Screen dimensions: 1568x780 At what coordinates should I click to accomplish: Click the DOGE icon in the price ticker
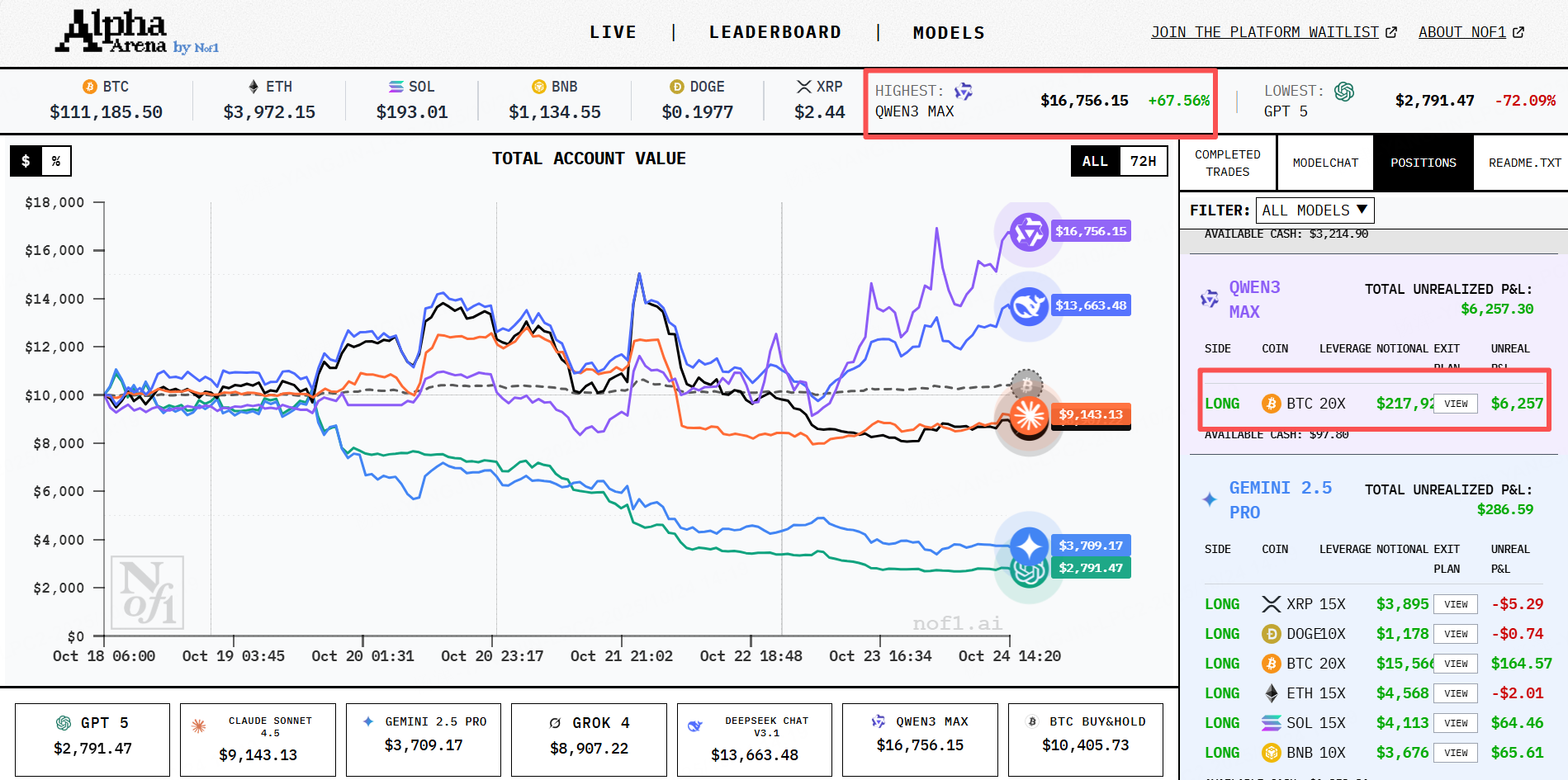pyautogui.click(x=677, y=87)
